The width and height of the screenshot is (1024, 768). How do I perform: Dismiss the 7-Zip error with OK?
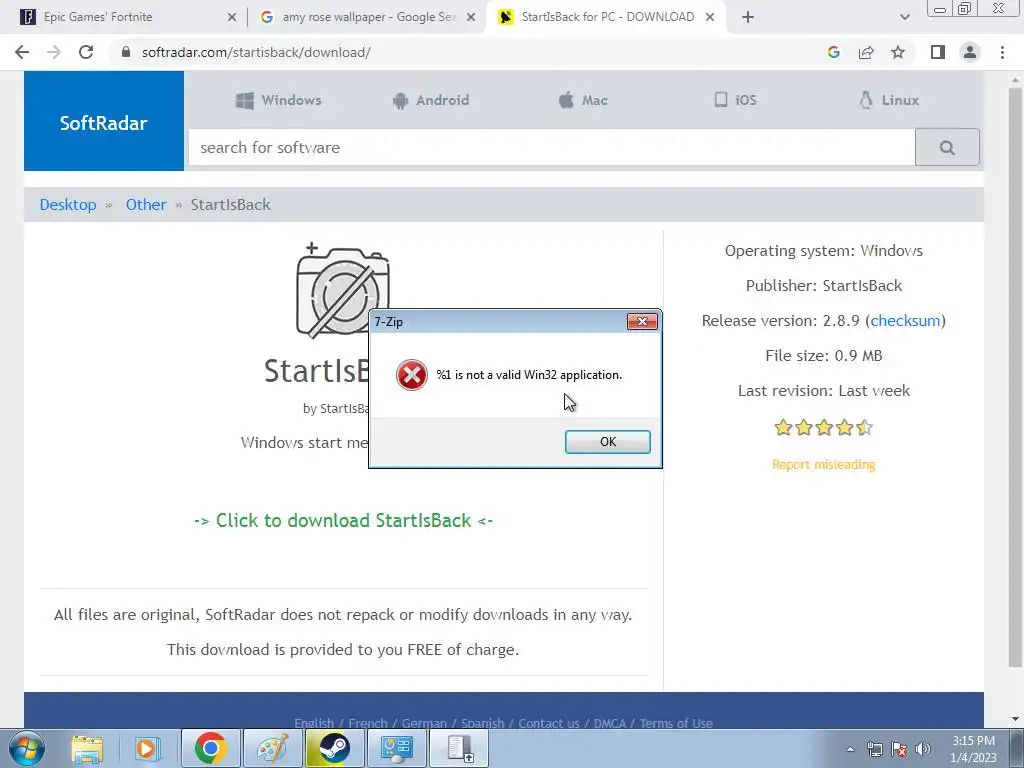[x=607, y=441]
